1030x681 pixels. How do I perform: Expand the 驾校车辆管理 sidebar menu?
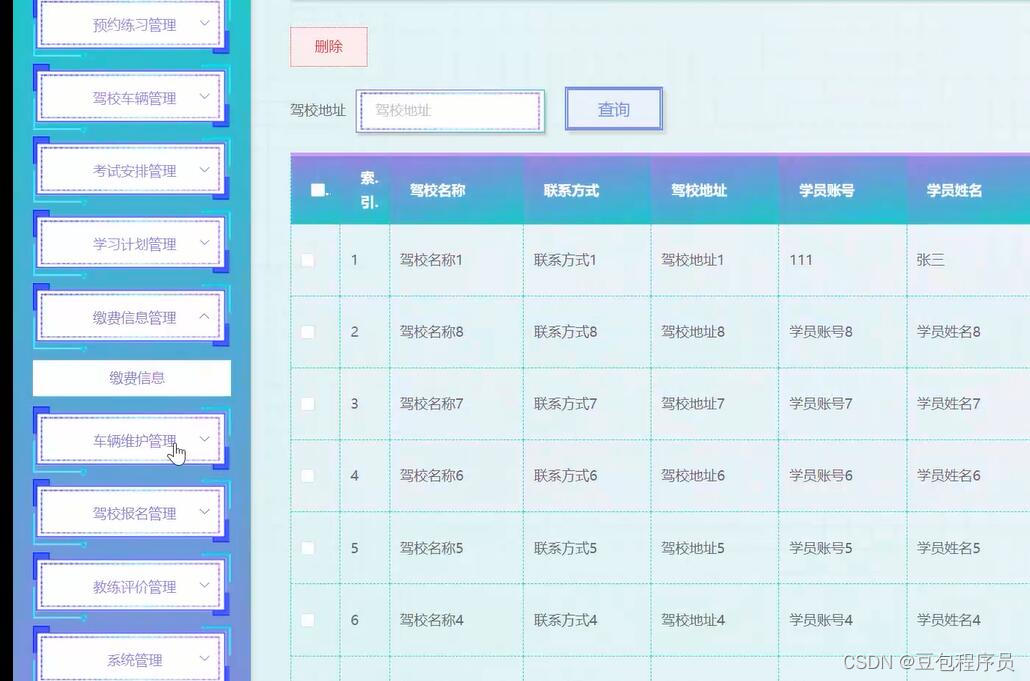point(129,97)
